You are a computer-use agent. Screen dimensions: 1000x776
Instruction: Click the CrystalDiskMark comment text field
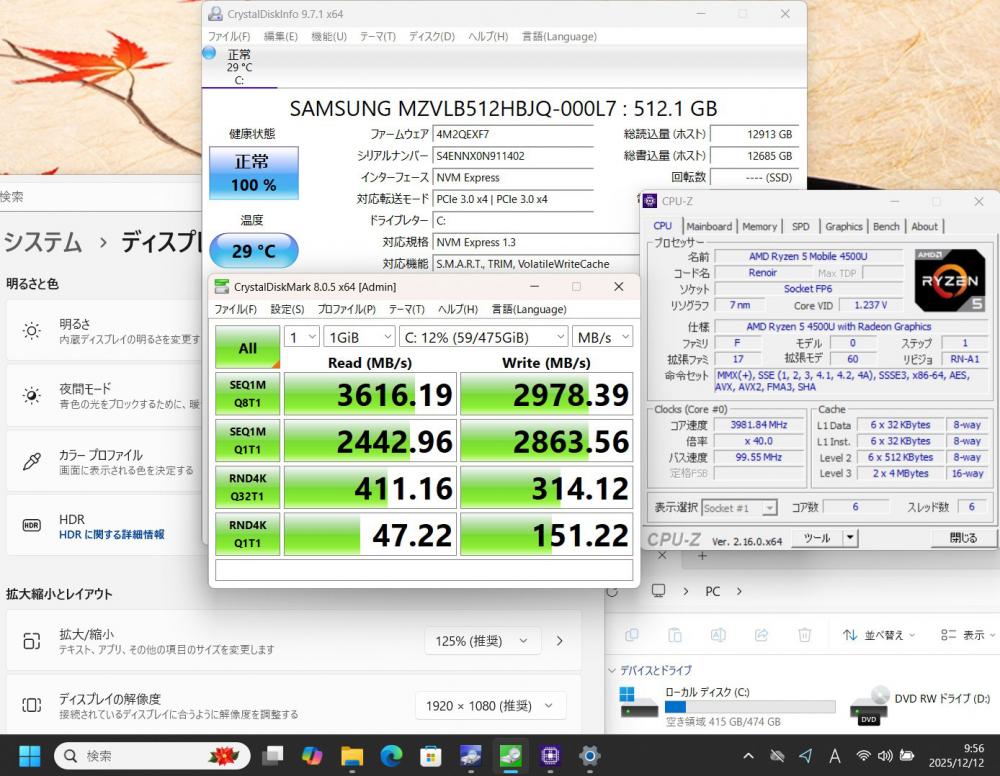[423, 569]
